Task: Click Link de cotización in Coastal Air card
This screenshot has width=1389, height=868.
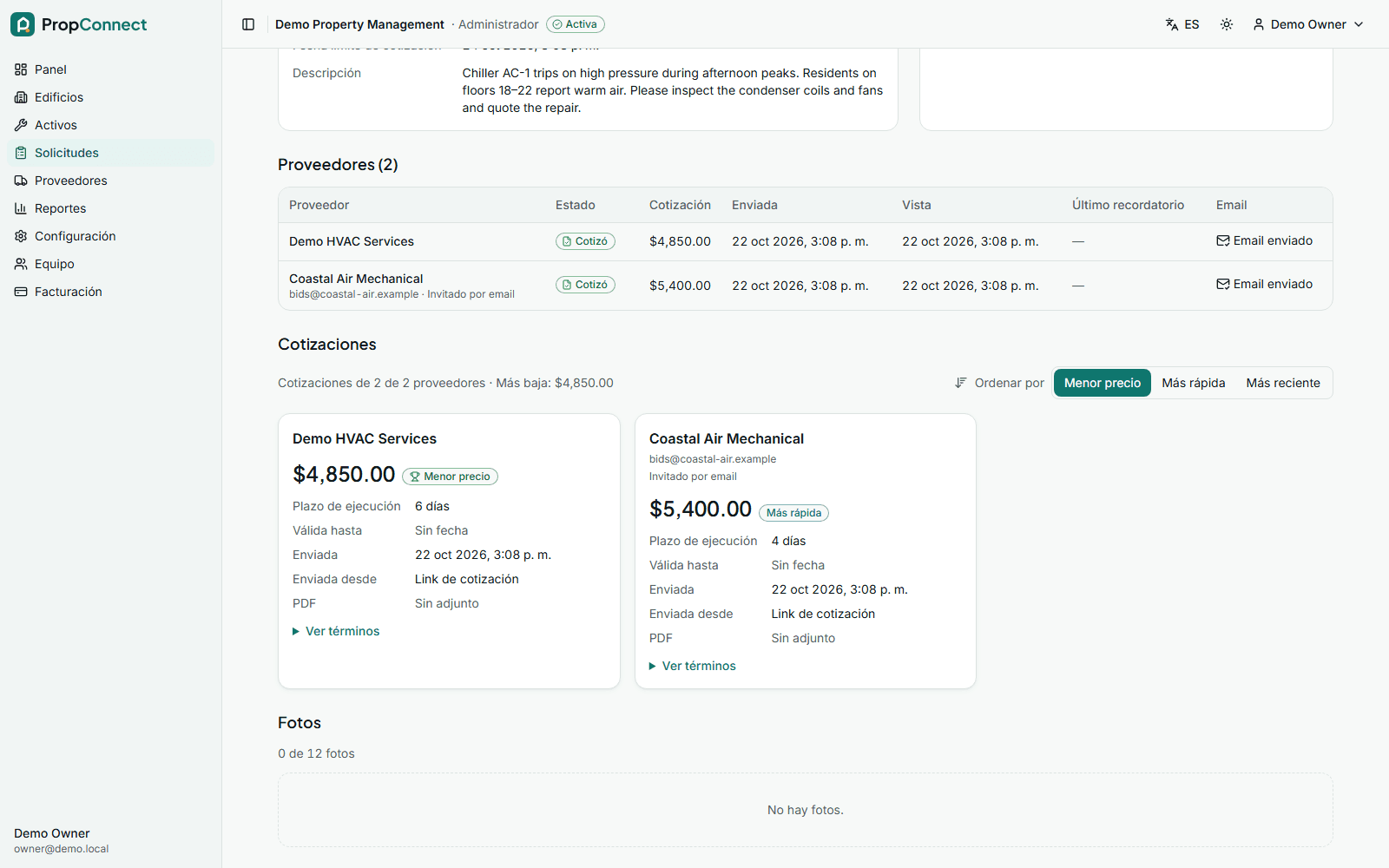Action: [823, 614]
